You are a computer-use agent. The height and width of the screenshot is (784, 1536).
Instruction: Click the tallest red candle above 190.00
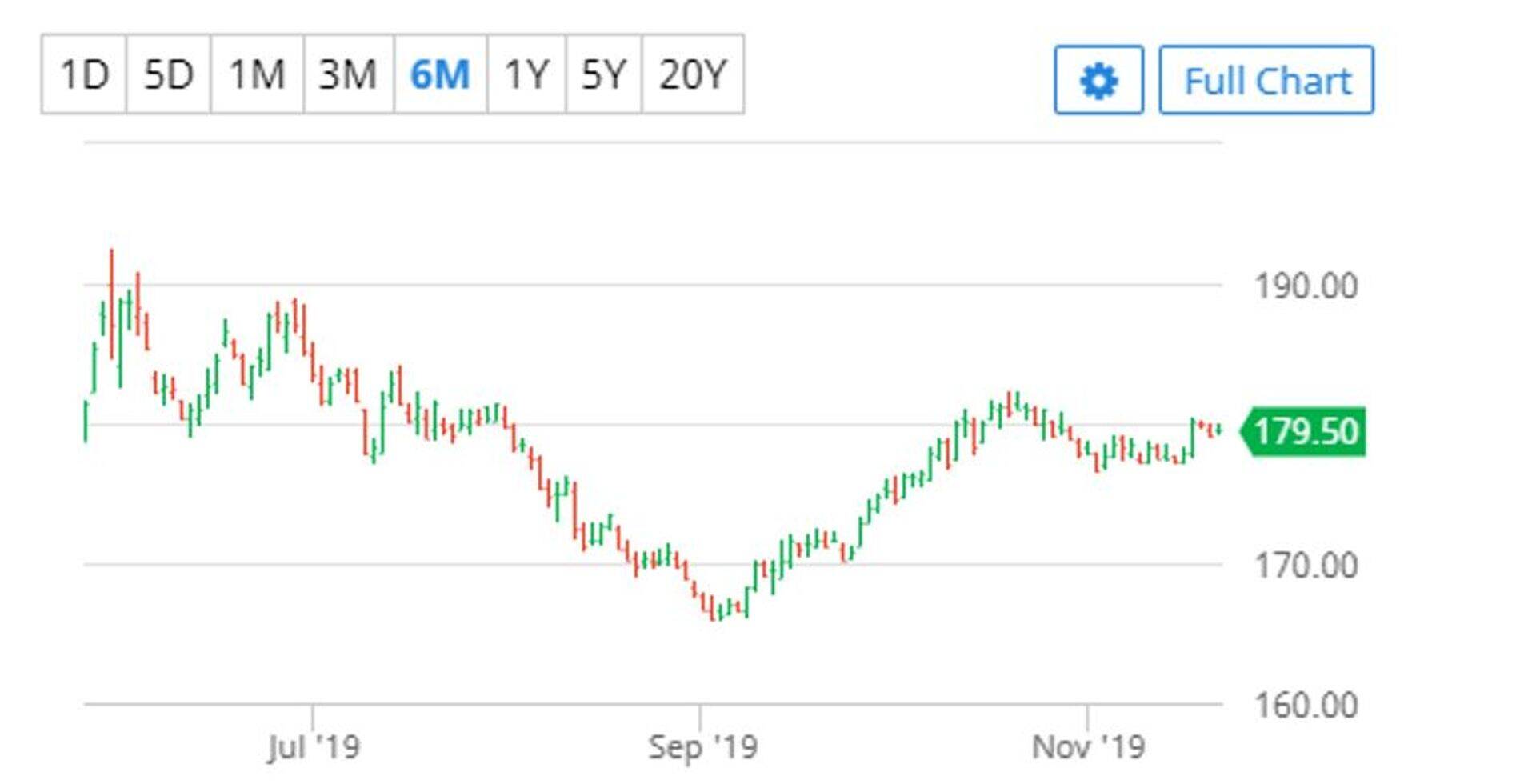[x=111, y=302]
